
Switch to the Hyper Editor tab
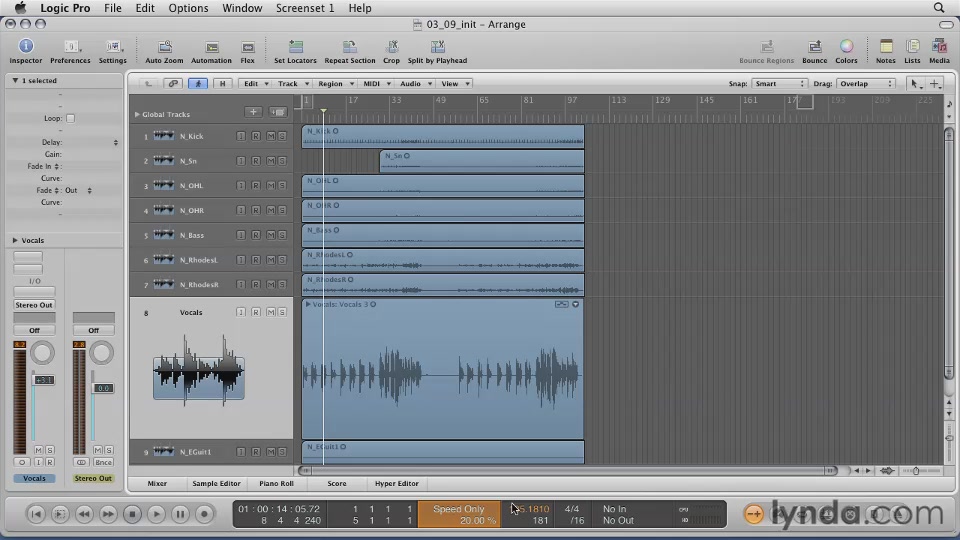tap(397, 483)
